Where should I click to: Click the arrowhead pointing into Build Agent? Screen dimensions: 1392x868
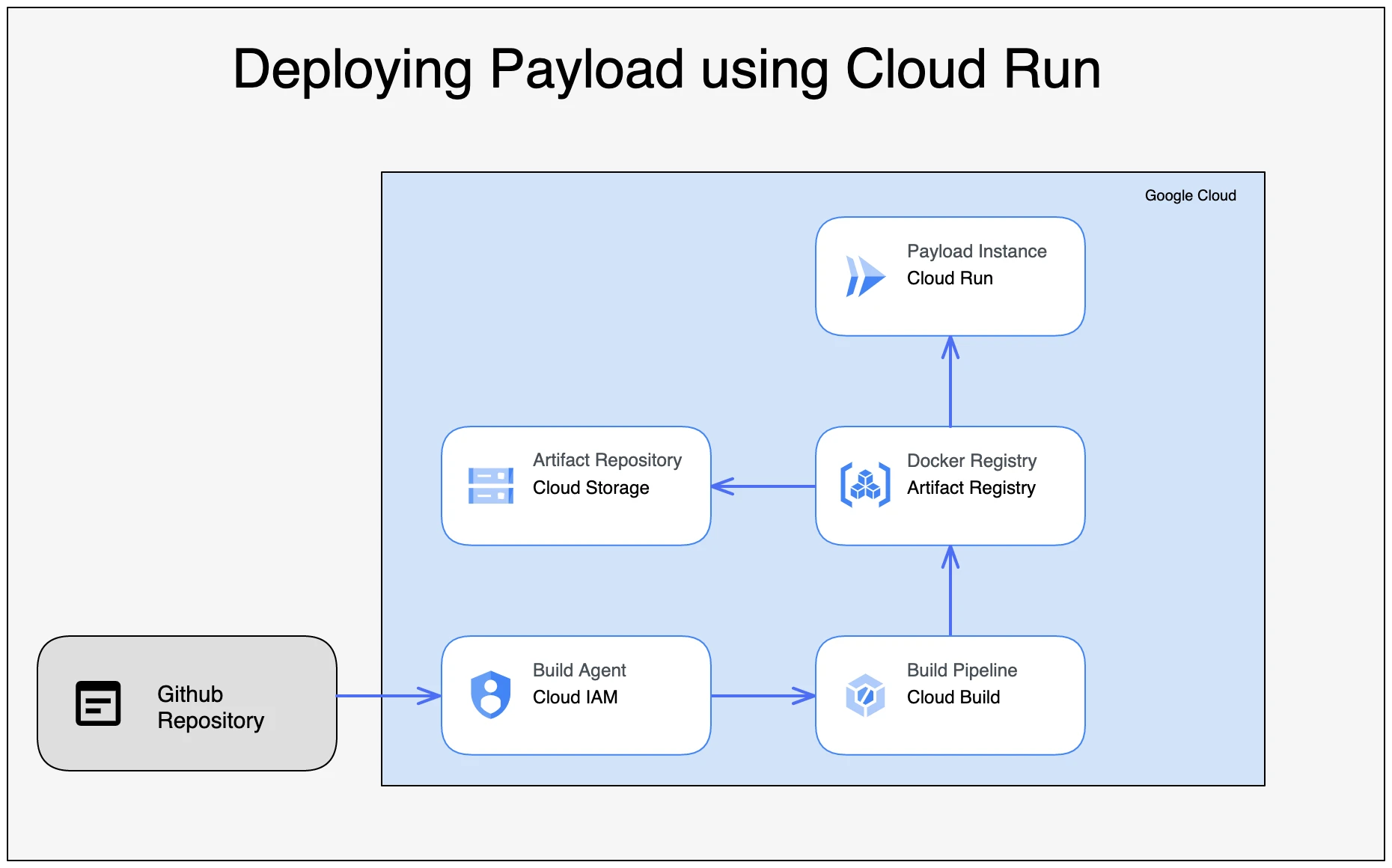pos(430,696)
